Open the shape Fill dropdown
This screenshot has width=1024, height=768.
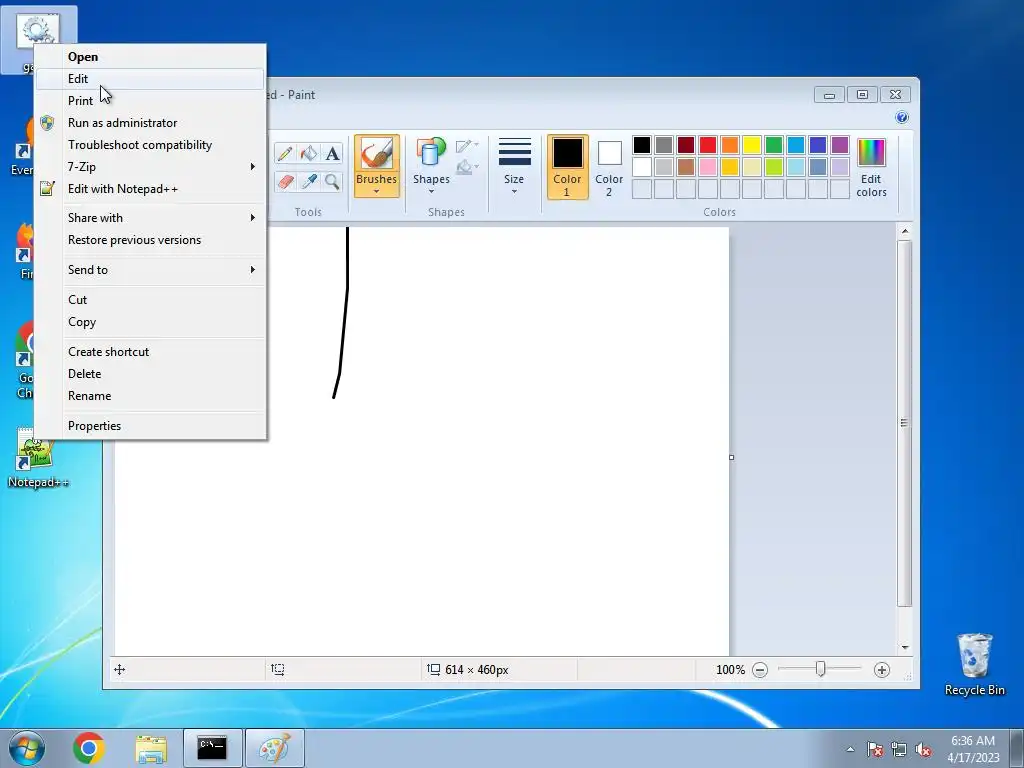(467, 168)
